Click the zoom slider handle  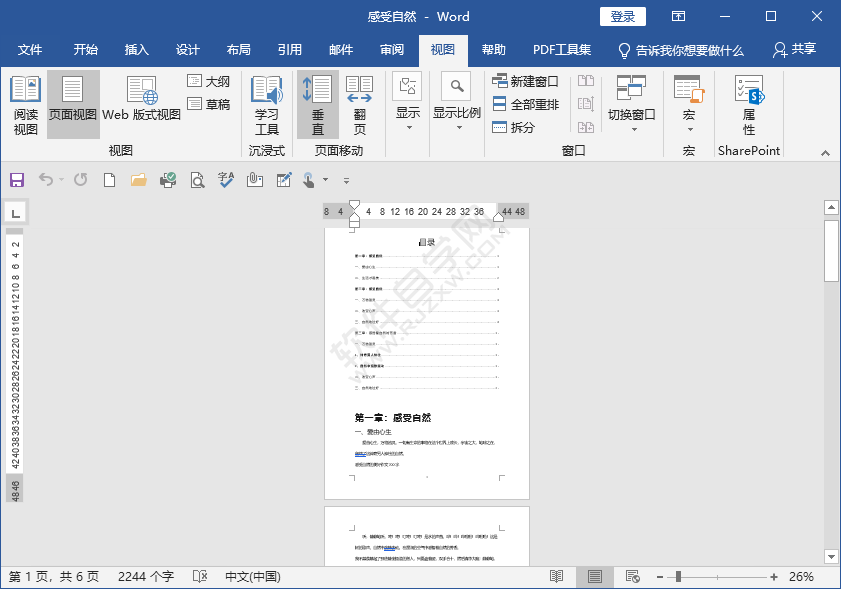(678, 577)
